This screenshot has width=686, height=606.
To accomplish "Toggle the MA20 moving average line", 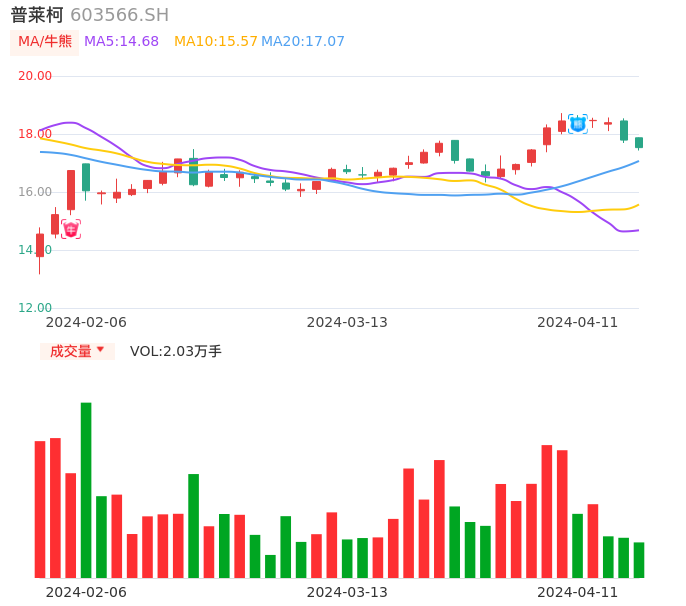I will pyautogui.click(x=303, y=42).
